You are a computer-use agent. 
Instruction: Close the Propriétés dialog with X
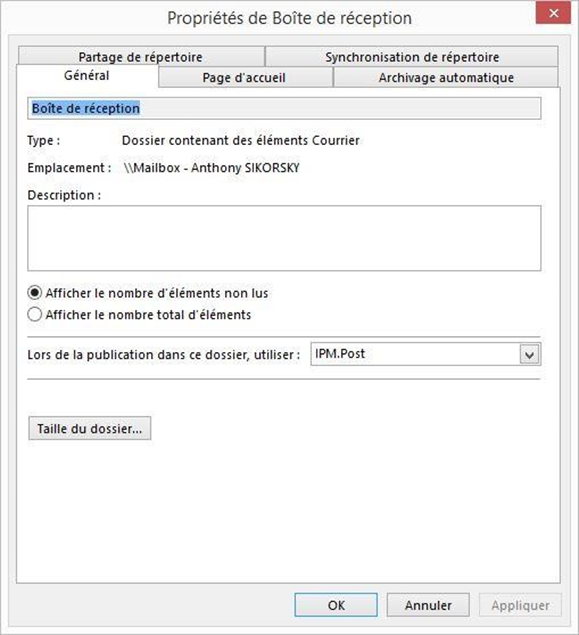553,13
